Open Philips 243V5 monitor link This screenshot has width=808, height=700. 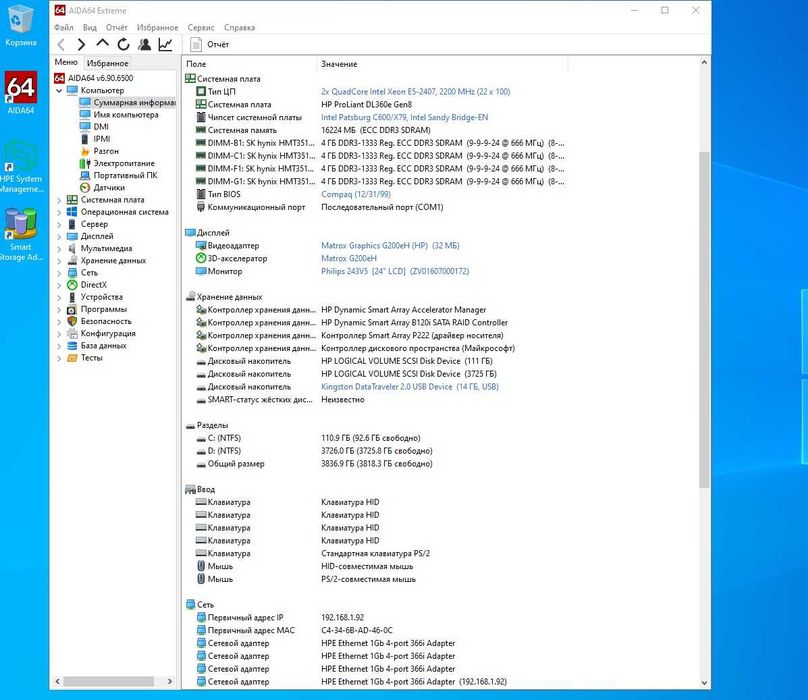(395, 272)
